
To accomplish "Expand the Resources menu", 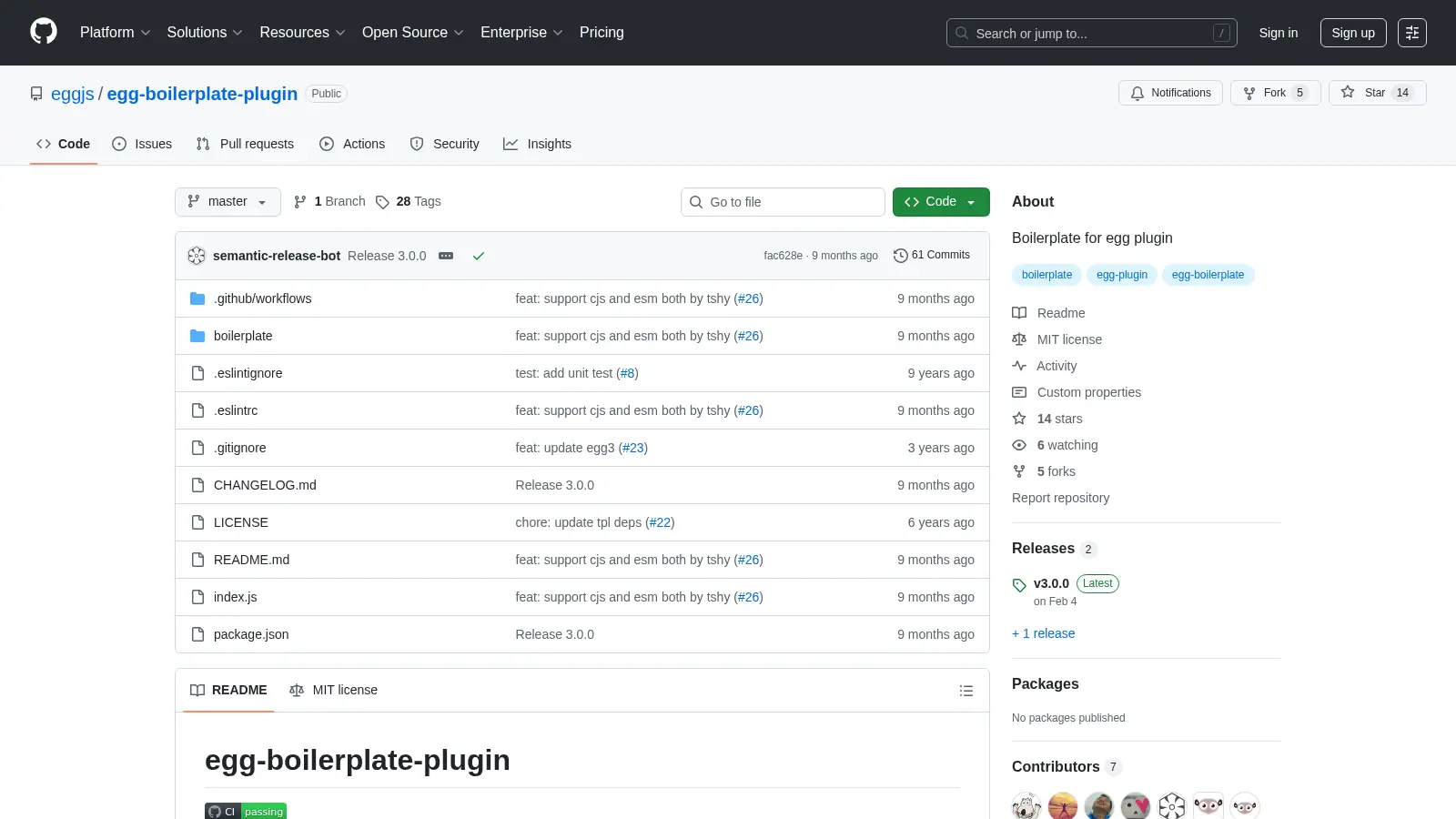I will pyautogui.click(x=302, y=33).
